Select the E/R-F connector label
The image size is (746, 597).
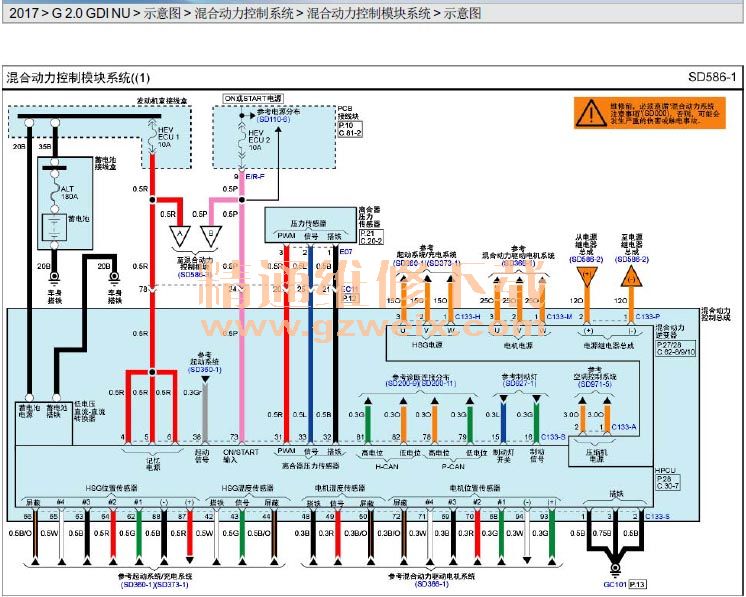point(255,176)
